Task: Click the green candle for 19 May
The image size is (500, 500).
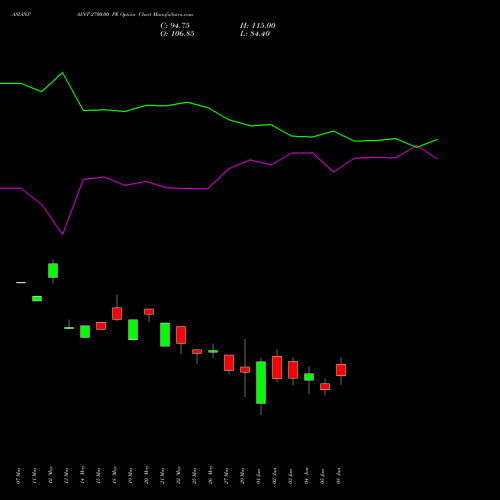Action: pos(133,330)
